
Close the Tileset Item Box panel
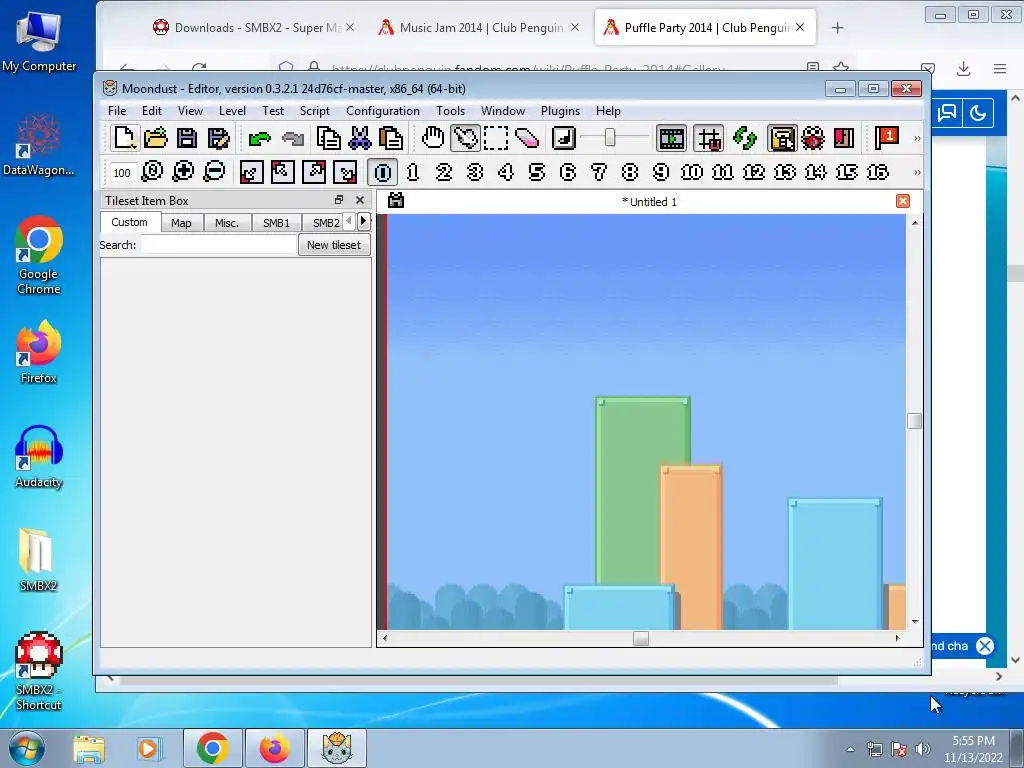point(360,200)
